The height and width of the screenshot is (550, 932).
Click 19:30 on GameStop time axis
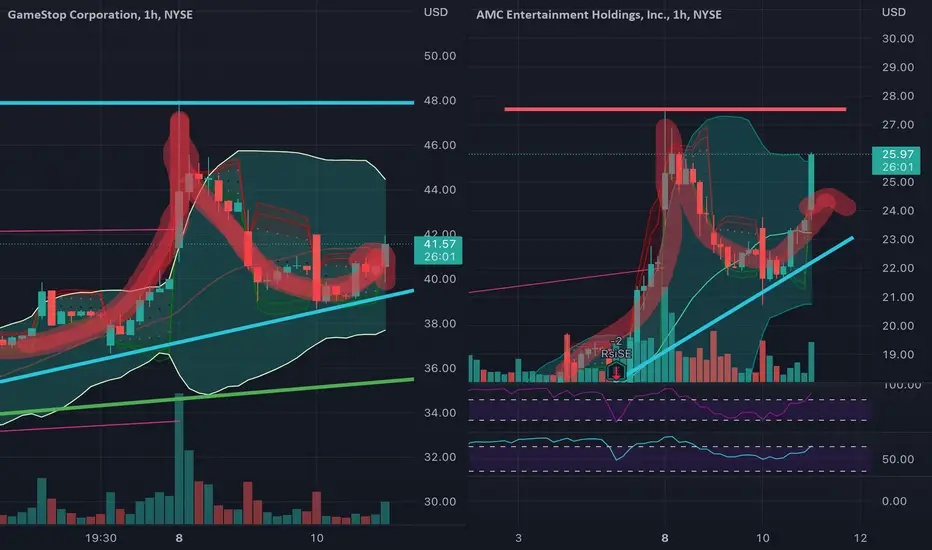pos(100,538)
